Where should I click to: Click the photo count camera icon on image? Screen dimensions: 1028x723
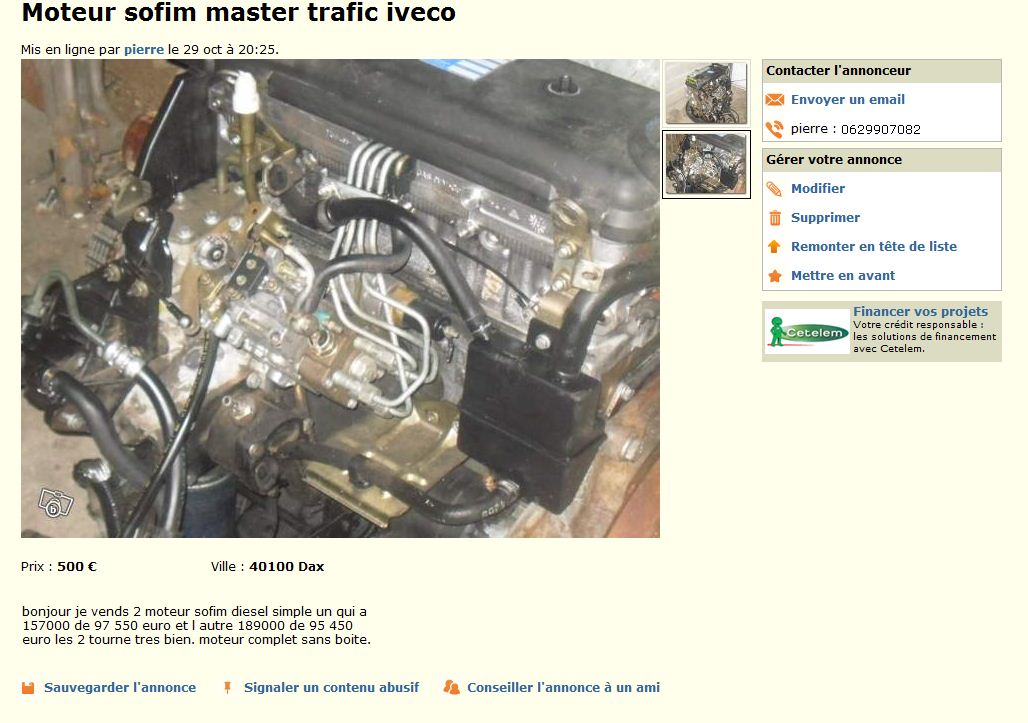click(55, 503)
